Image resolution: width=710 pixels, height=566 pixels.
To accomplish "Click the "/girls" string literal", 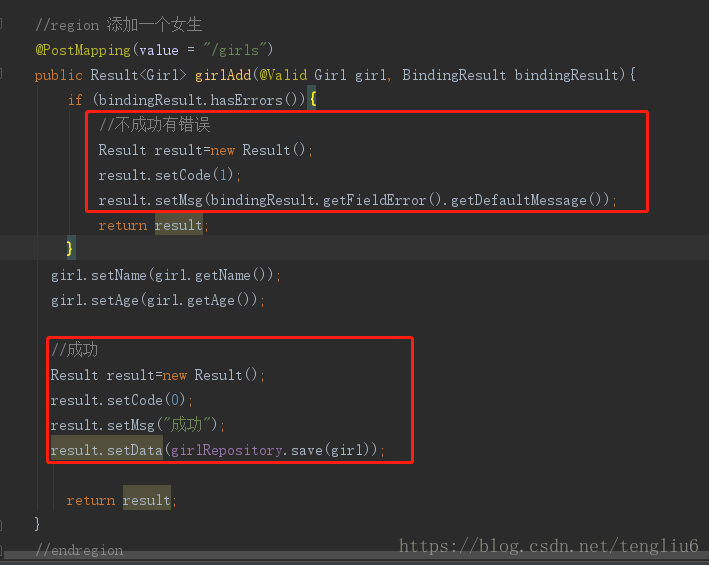I will click(234, 50).
